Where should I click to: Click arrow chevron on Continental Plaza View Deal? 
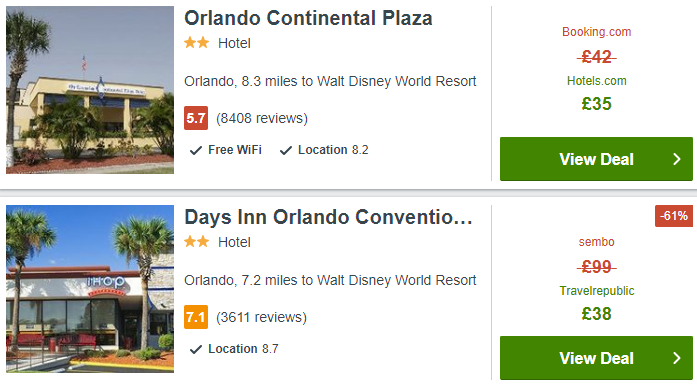[x=677, y=159]
